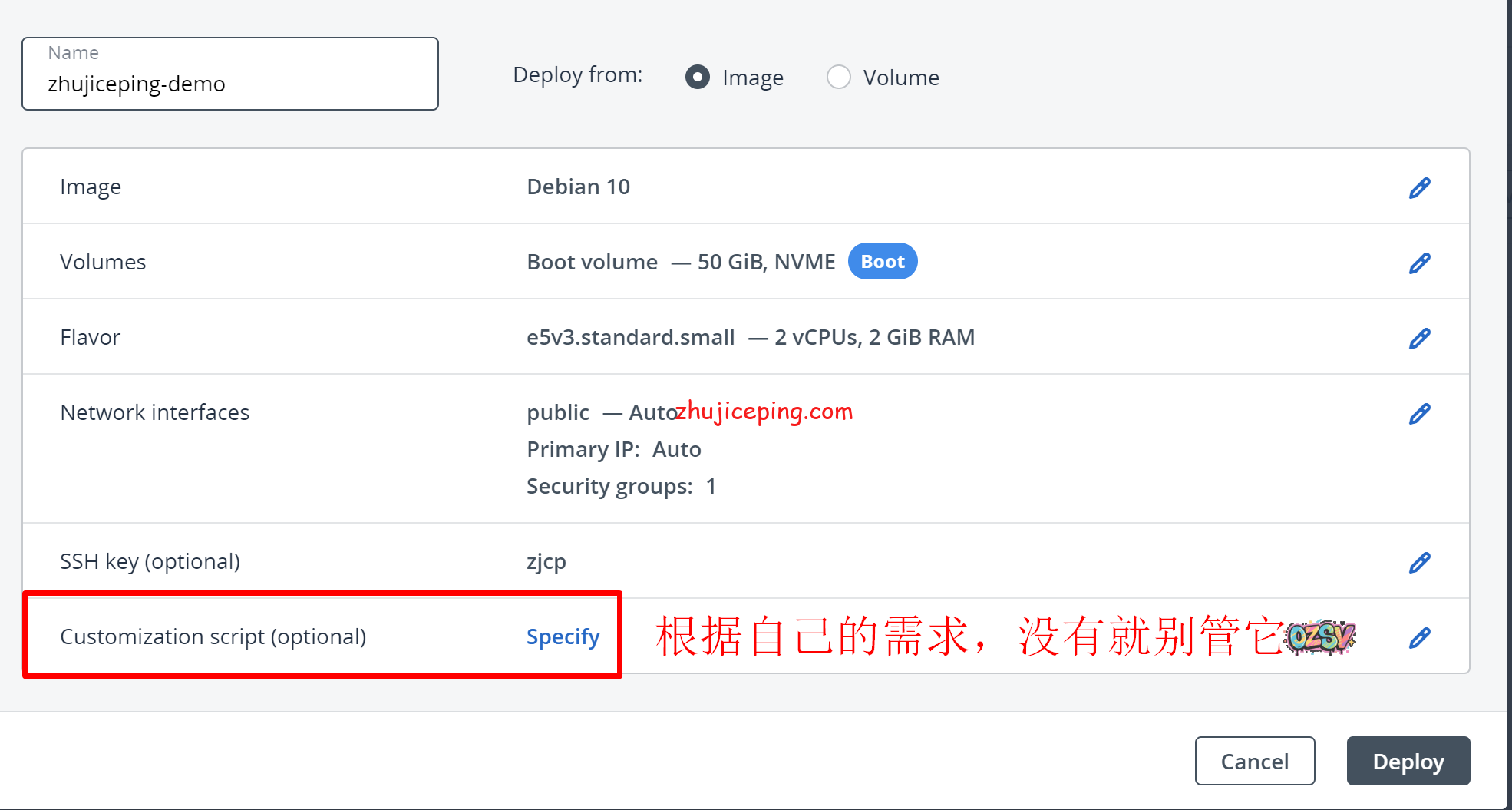This screenshot has width=1512, height=810.
Task: Click the Security groups line
Action: point(621,486)
